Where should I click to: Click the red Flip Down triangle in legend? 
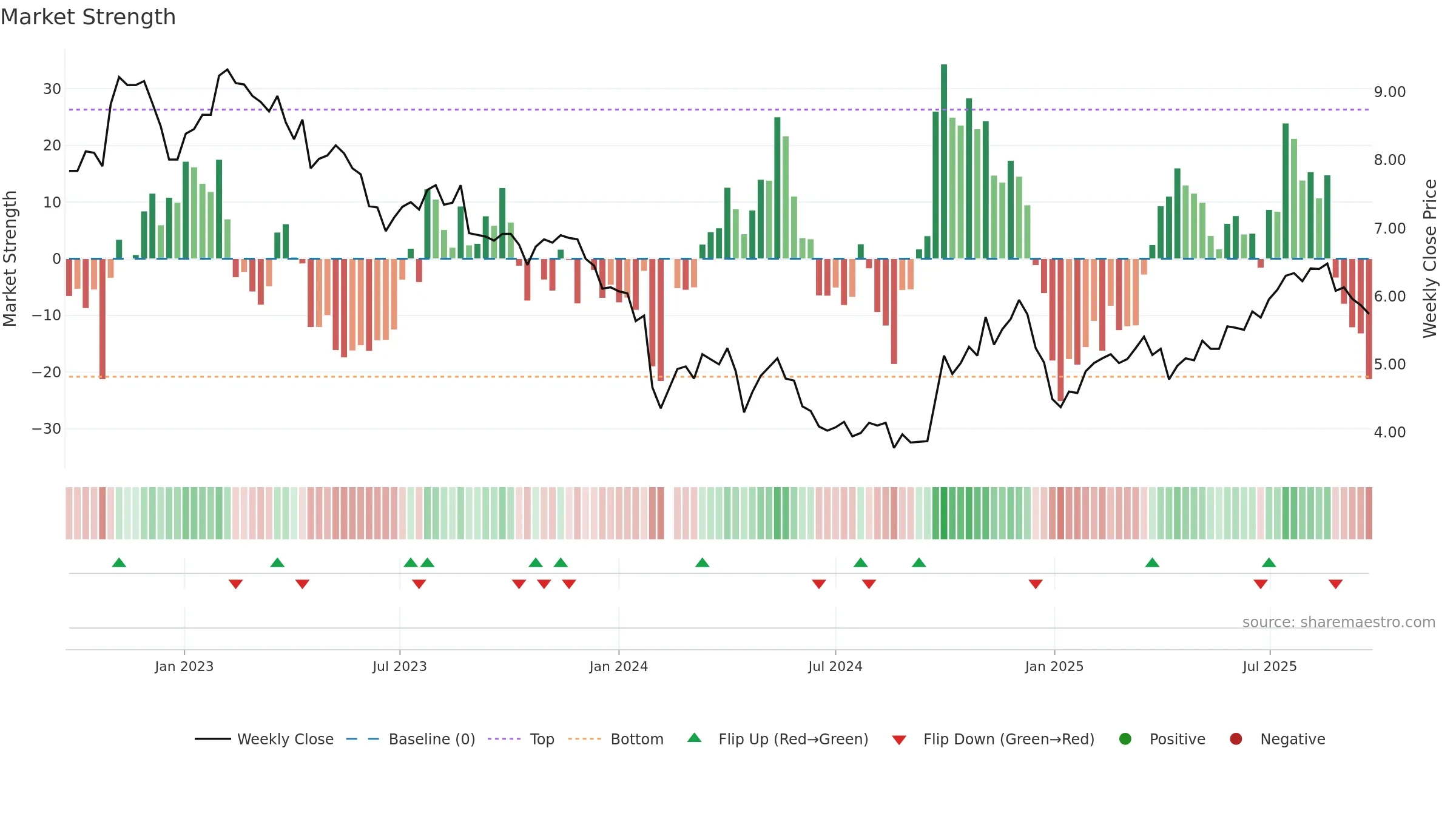click(899, 740)
